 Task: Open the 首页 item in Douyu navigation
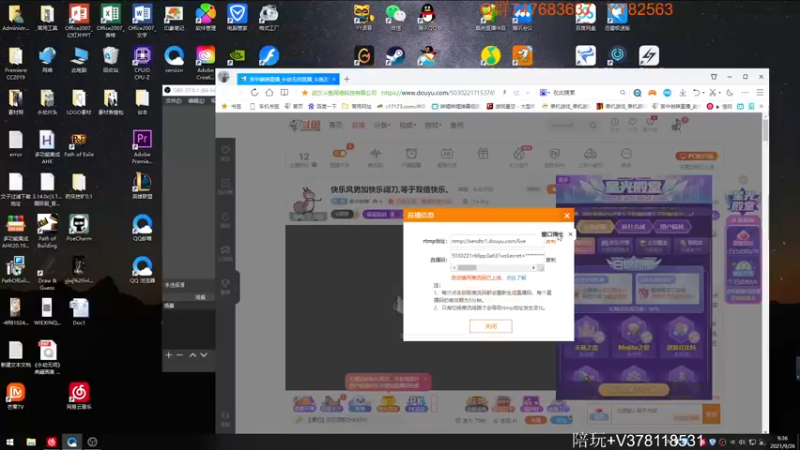(x=336, y=126)
